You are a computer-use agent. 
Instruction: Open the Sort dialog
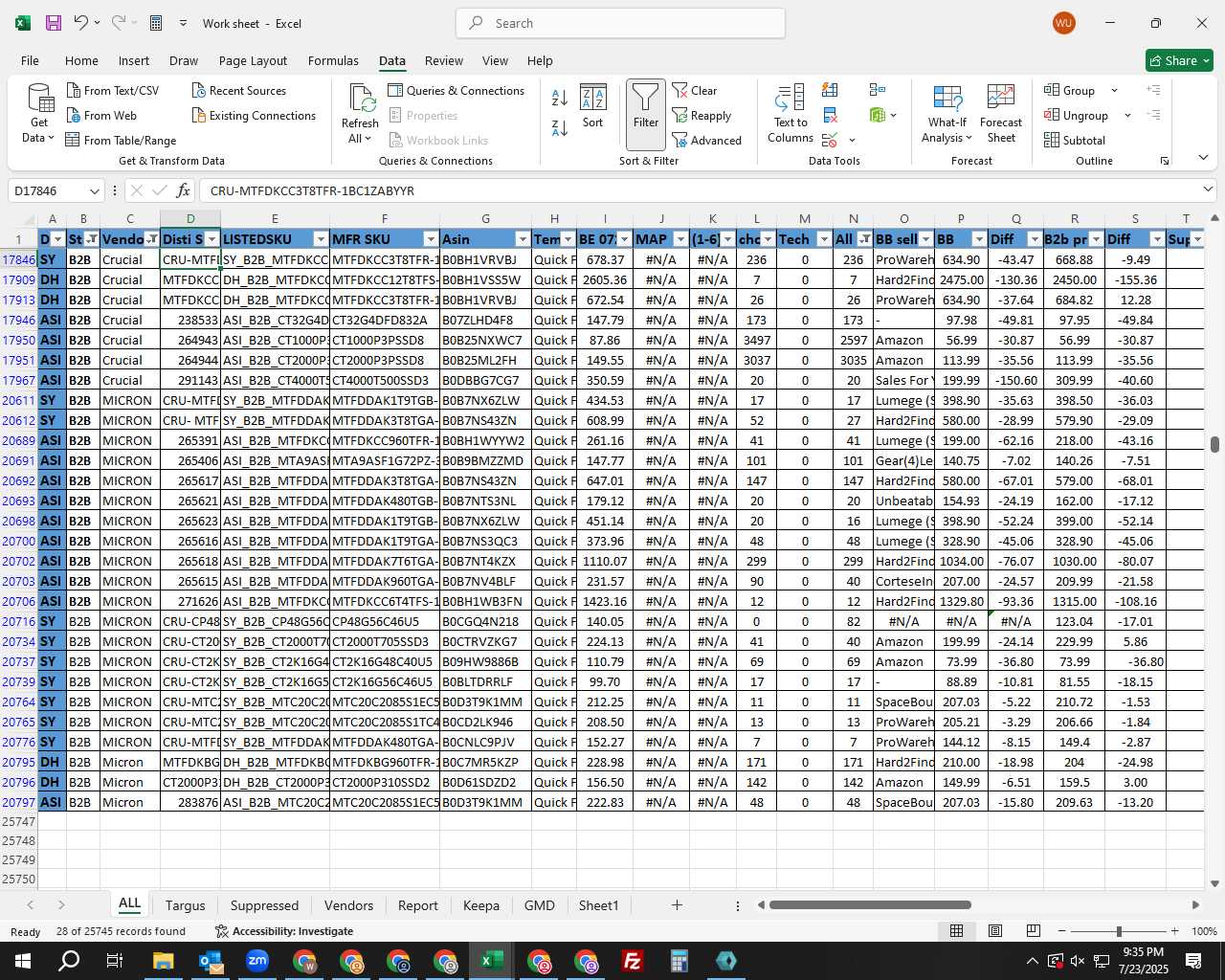coord(593,107)
